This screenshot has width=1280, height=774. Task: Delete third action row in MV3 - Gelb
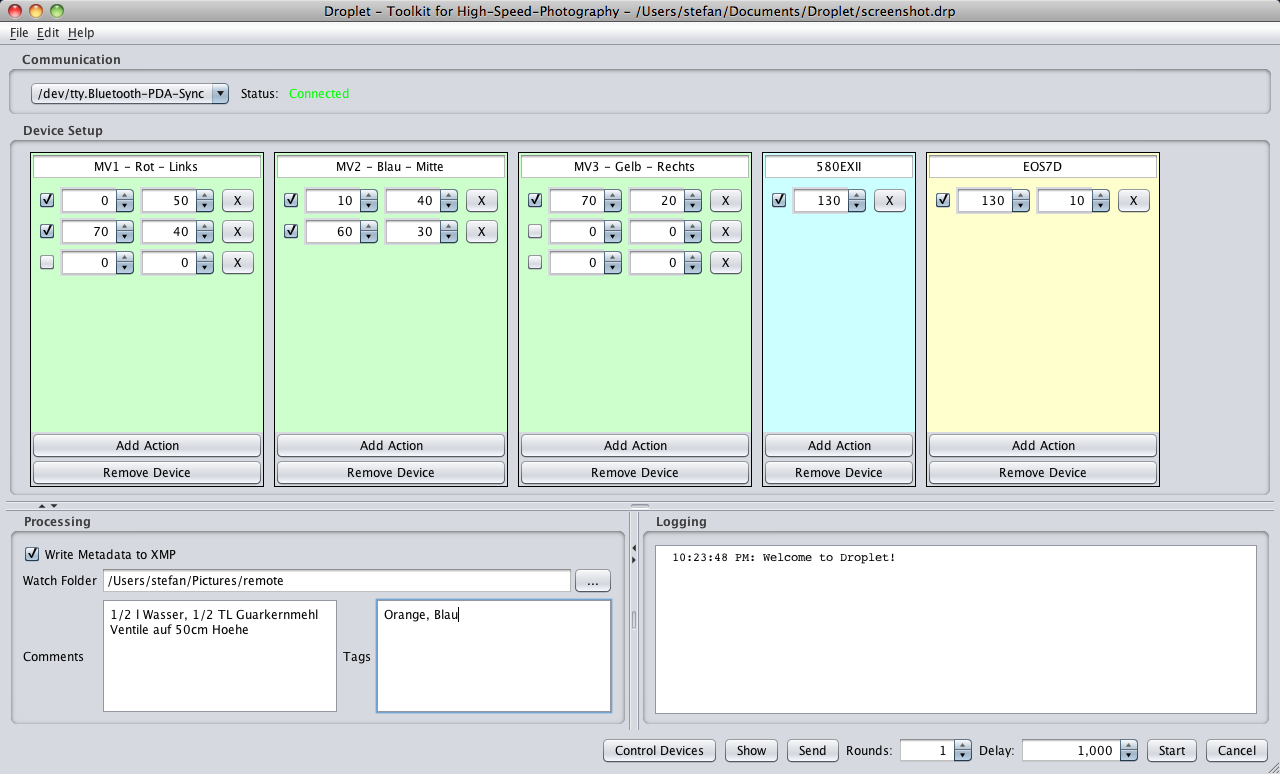point(726,263)
